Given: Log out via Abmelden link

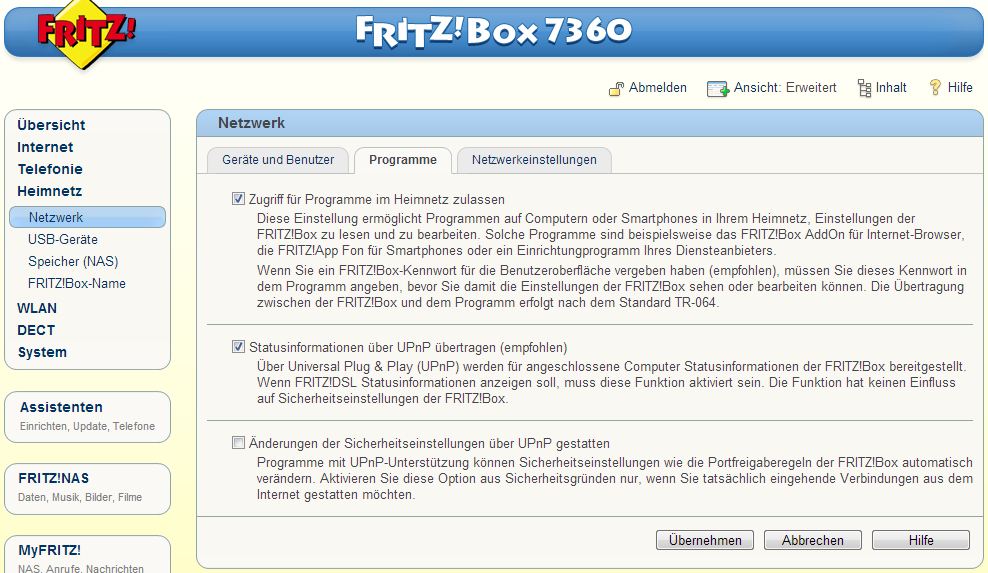Looking at the screenshot, I should [x=658, y=88].
